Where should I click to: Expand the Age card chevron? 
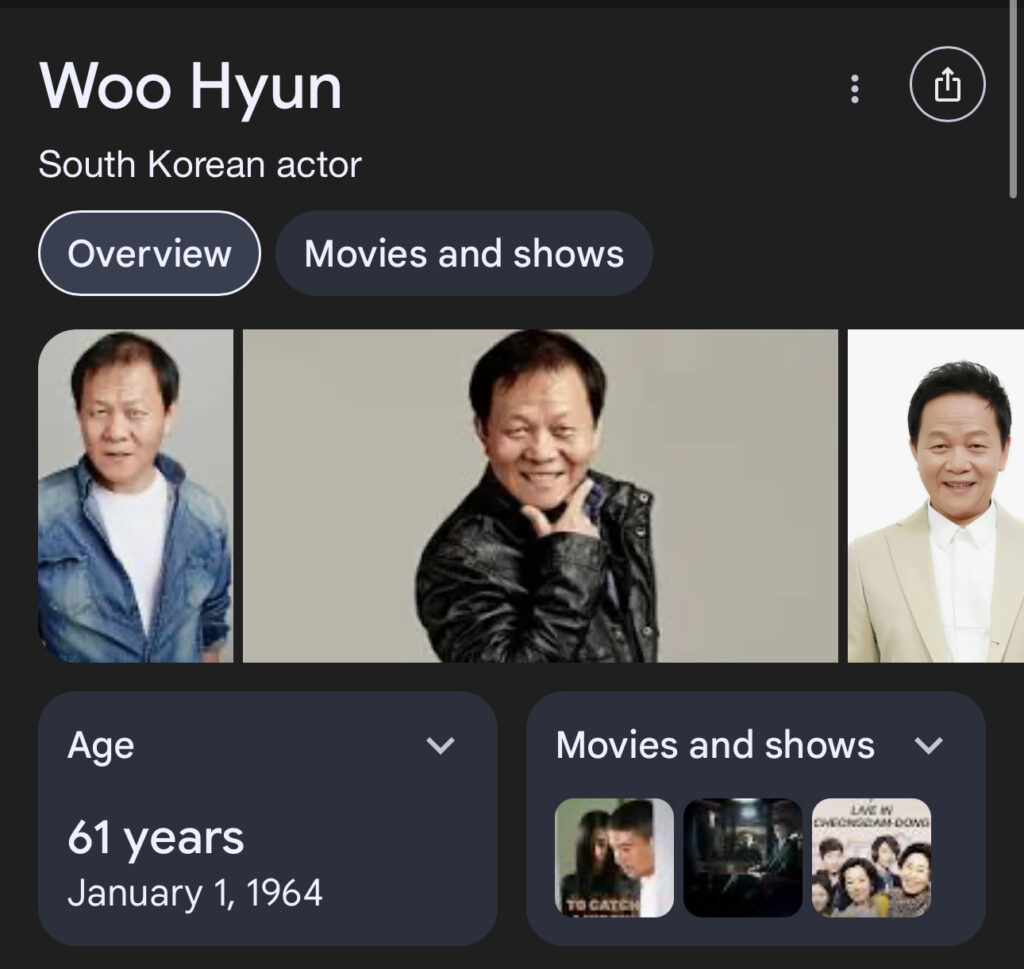click(440, 745)
